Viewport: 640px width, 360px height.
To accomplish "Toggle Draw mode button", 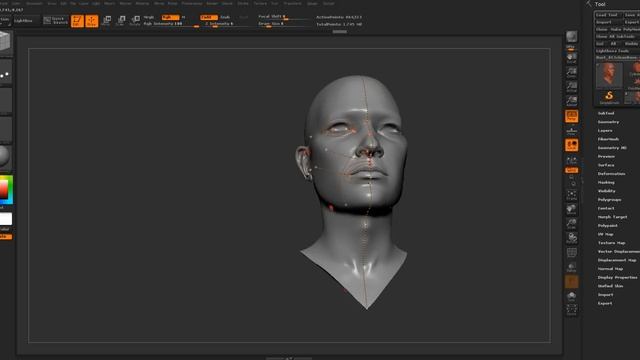I will pyautogui.click(x=92, y=21).
